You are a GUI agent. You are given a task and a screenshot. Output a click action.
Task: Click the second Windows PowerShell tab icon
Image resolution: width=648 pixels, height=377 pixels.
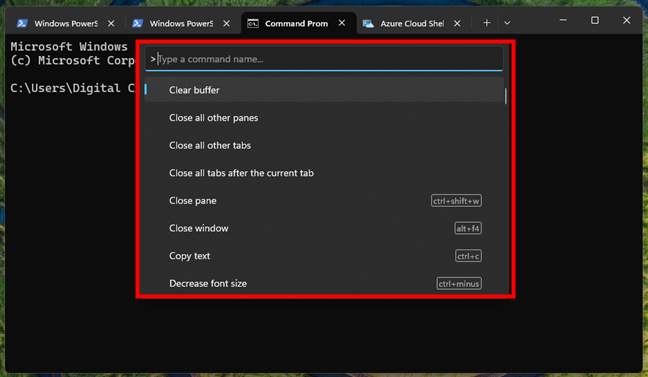point(137,24)
